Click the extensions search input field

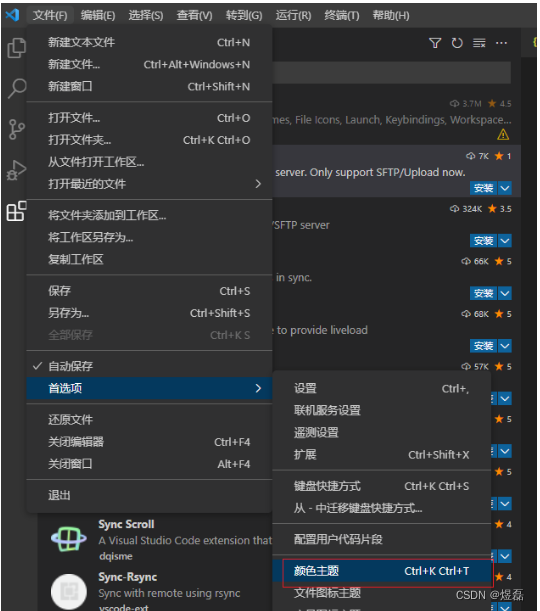pos(392,72)
